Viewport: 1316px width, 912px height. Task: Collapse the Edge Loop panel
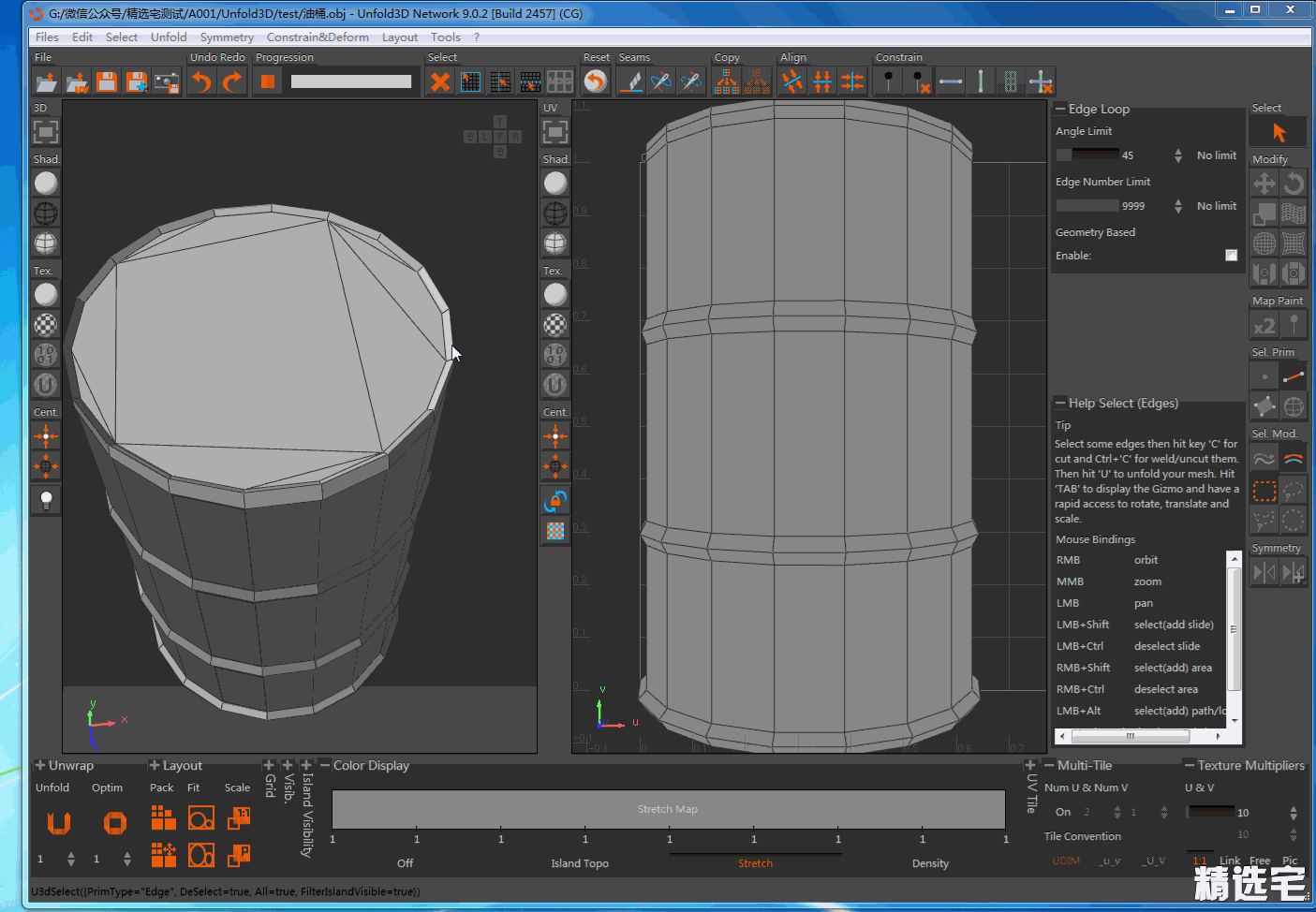coord(1060,109)
